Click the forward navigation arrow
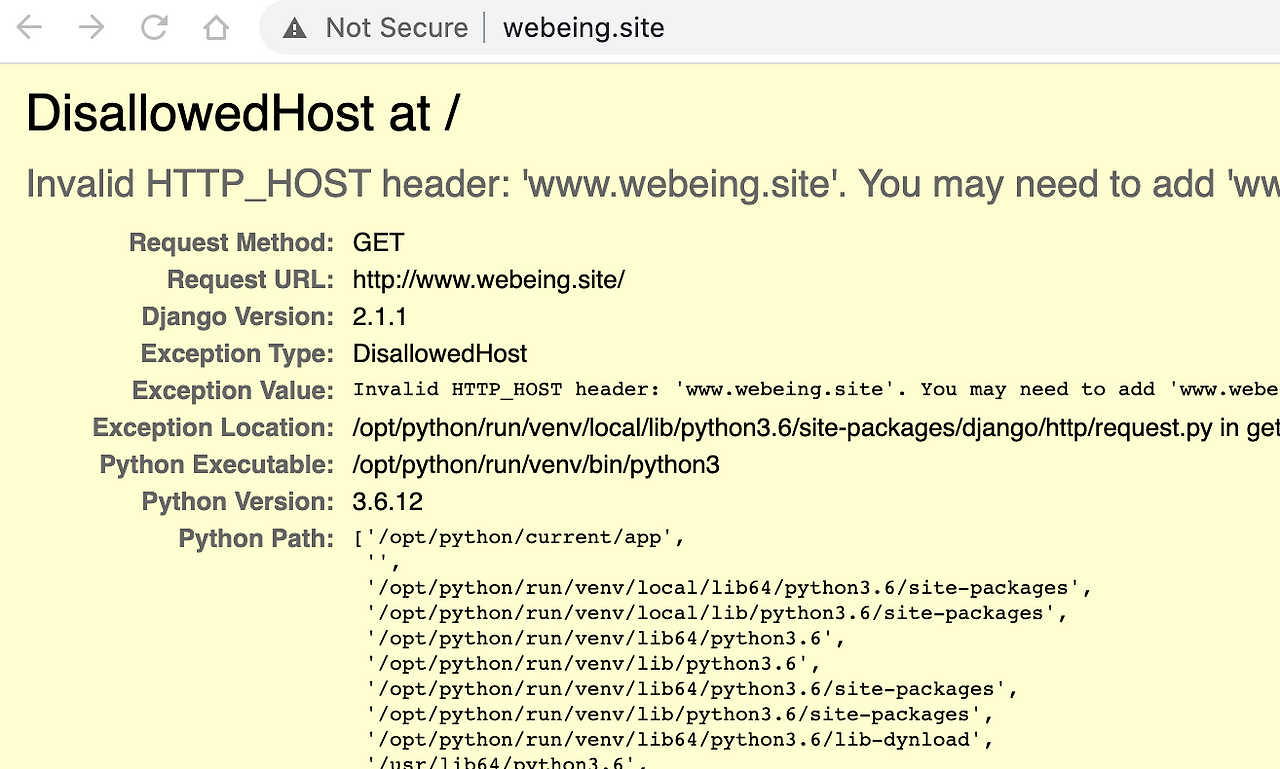The width and height of the screenshot is (1280, 769). 91,27
